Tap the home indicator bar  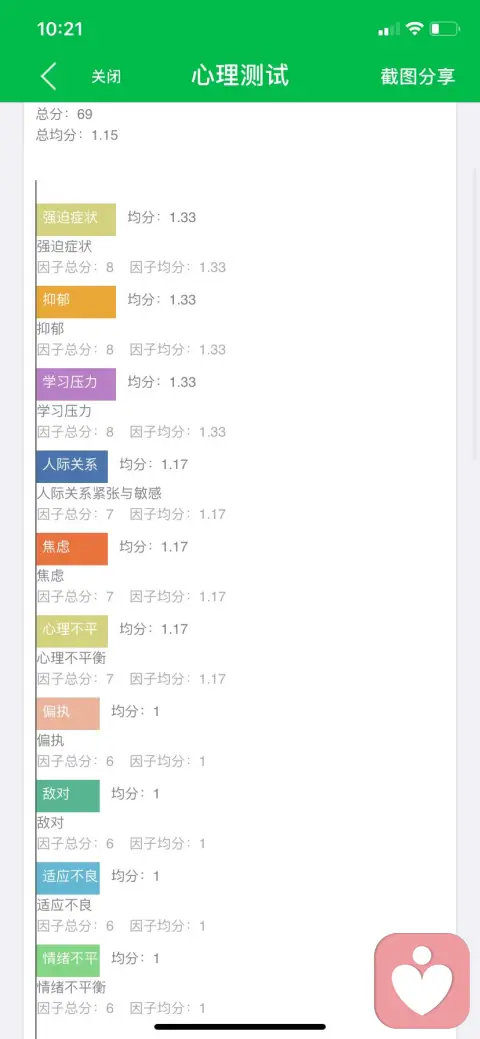(240, 1026)
